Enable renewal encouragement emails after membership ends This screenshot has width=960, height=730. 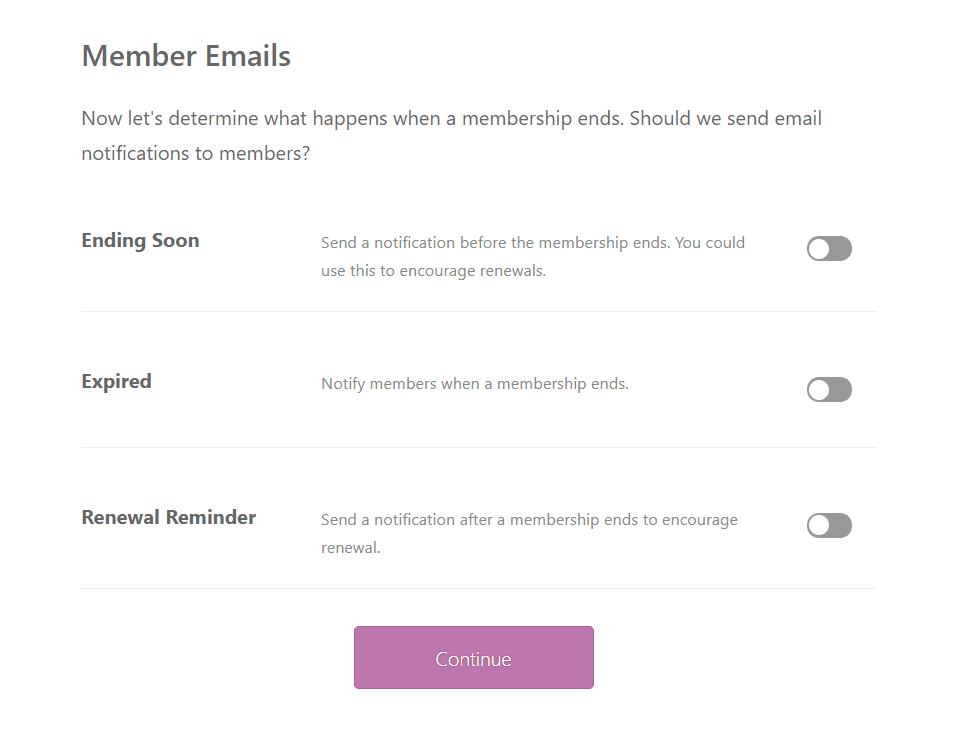829,525
